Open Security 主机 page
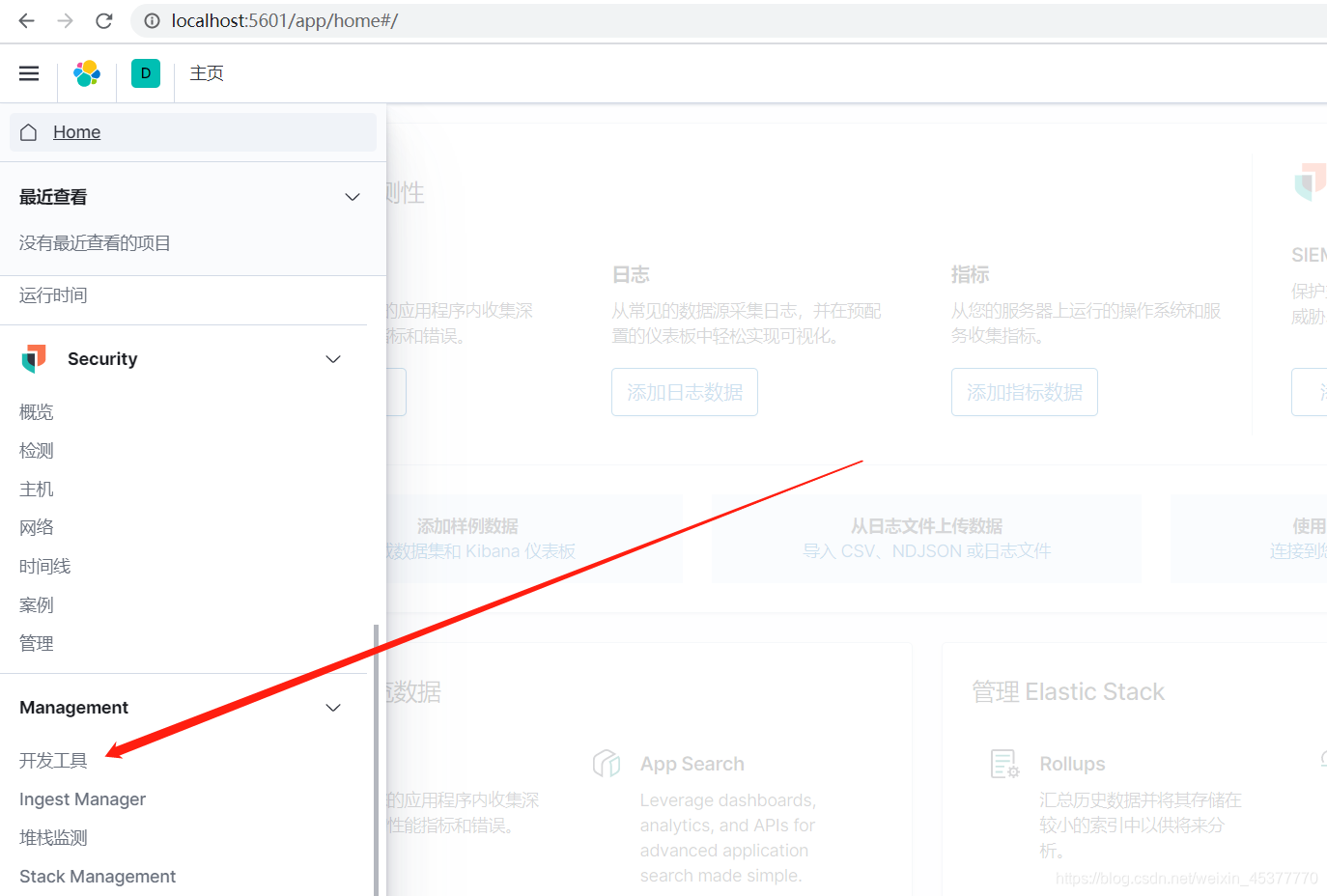This screenshot has height=896, width=1327. pyautogui.click(x=37, y=490)
